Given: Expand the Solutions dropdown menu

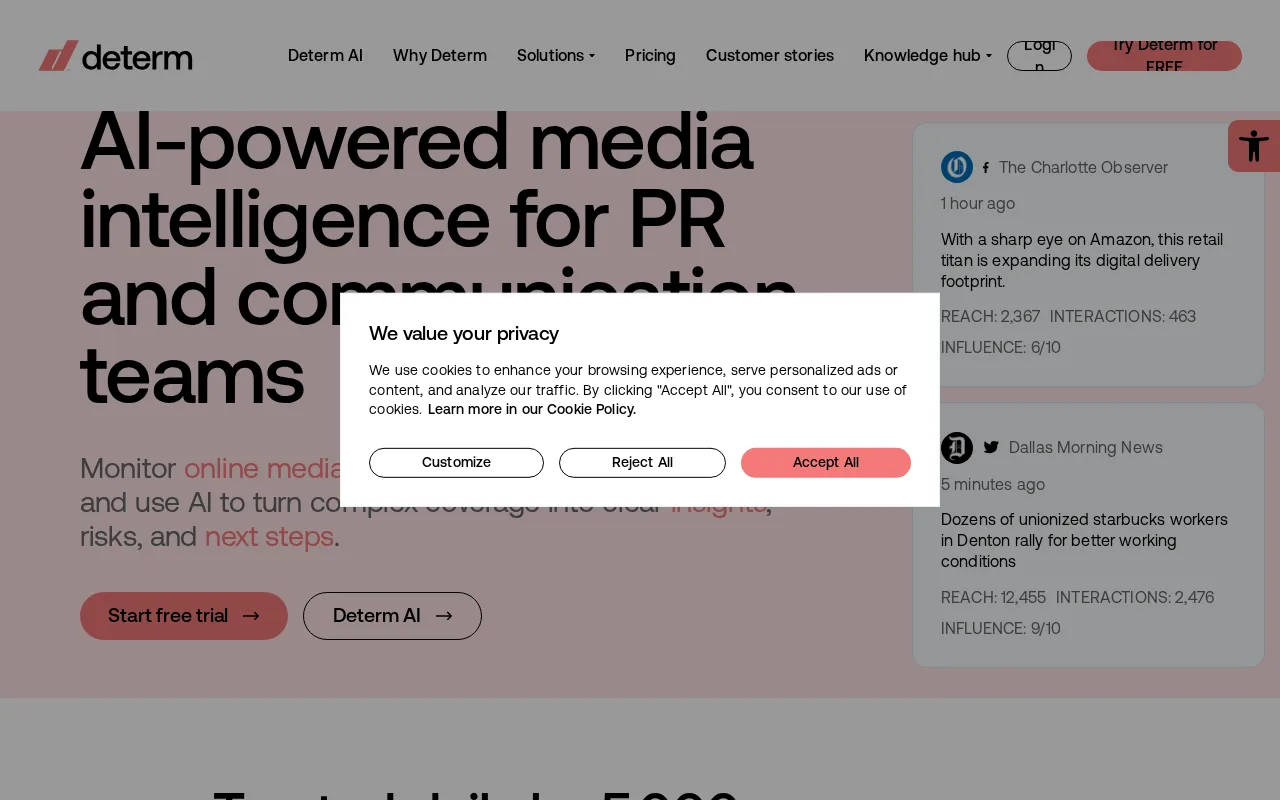Looking at the screenshot, I should pyautogui.click(x=556, y=56).
